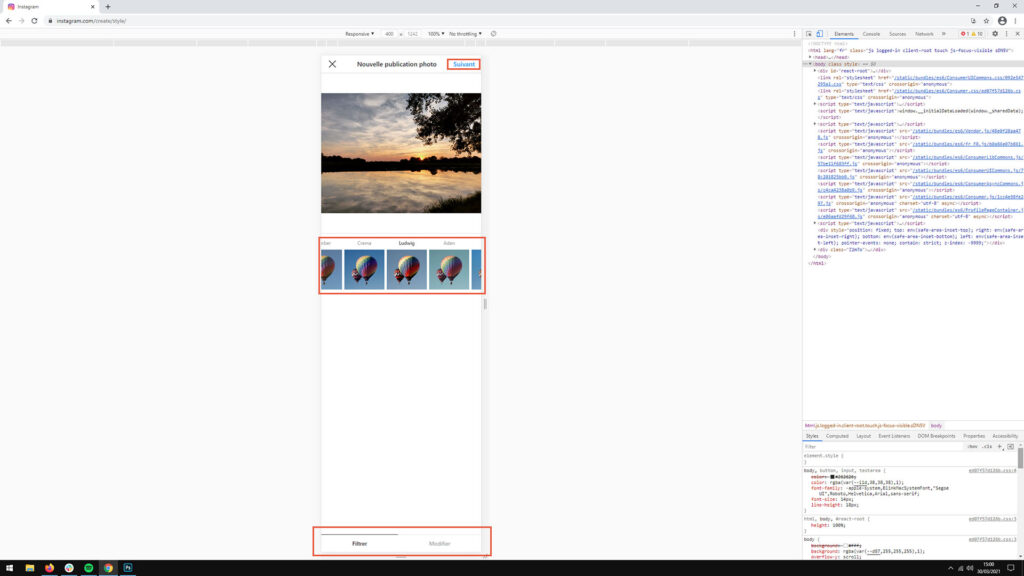Switch to the Event Listeners pane tab
This screenshot has height=576, width=1024.
click(894, 436)
